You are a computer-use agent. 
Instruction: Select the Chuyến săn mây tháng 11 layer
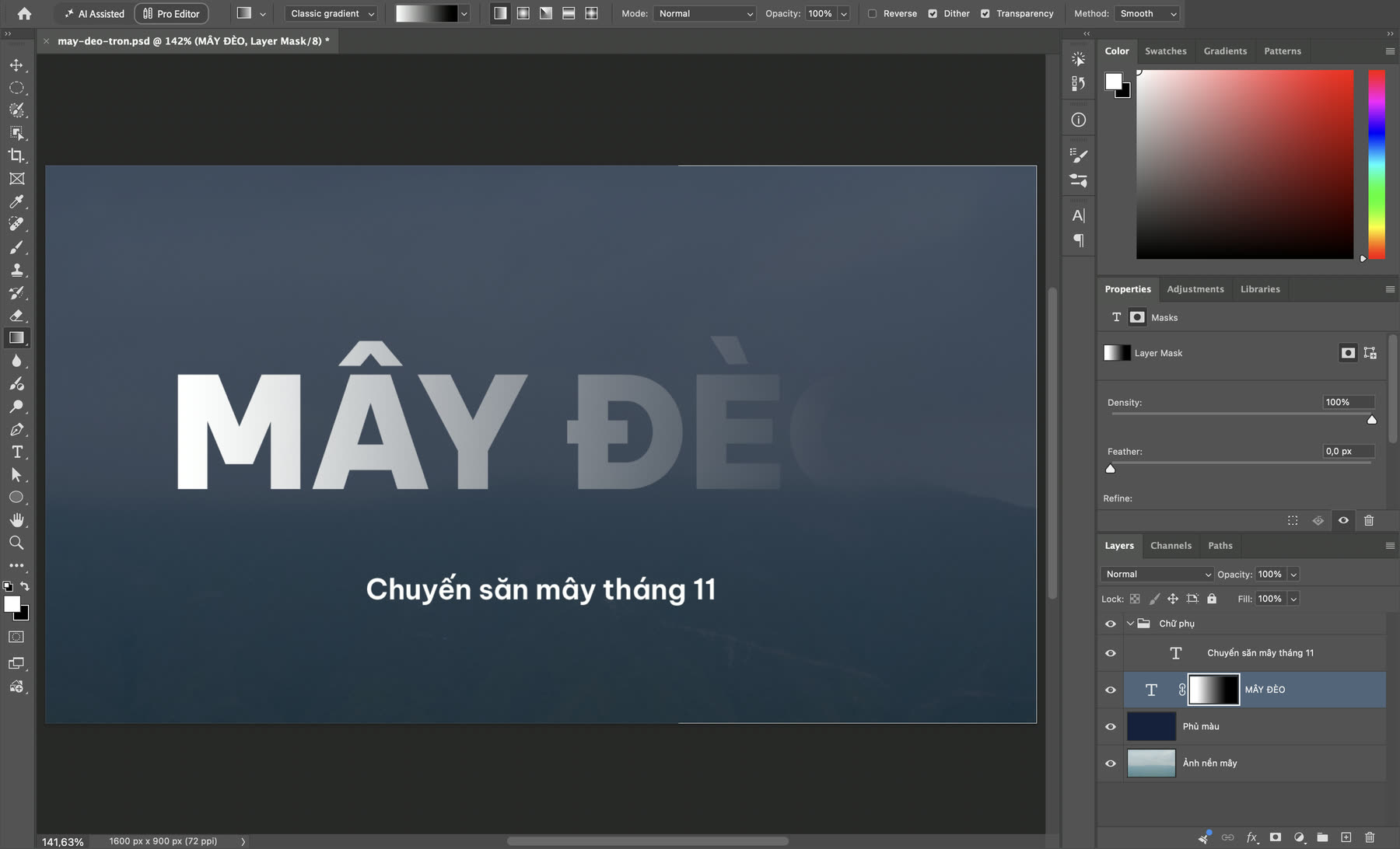pos(1255,653)
